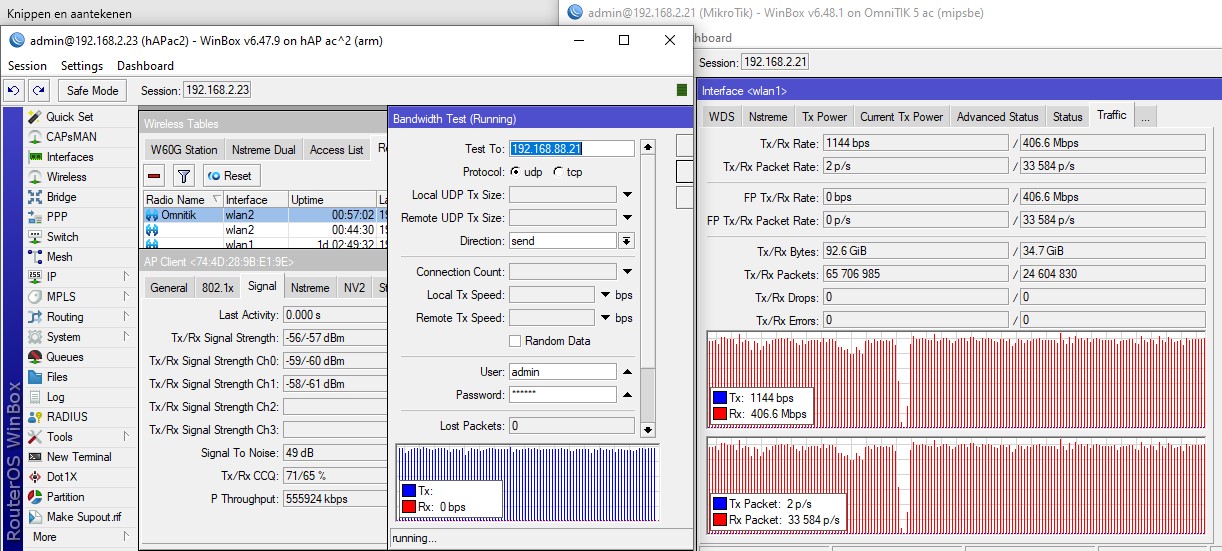Expand the Local UDP Tx Size field

[x=627, y=195]
